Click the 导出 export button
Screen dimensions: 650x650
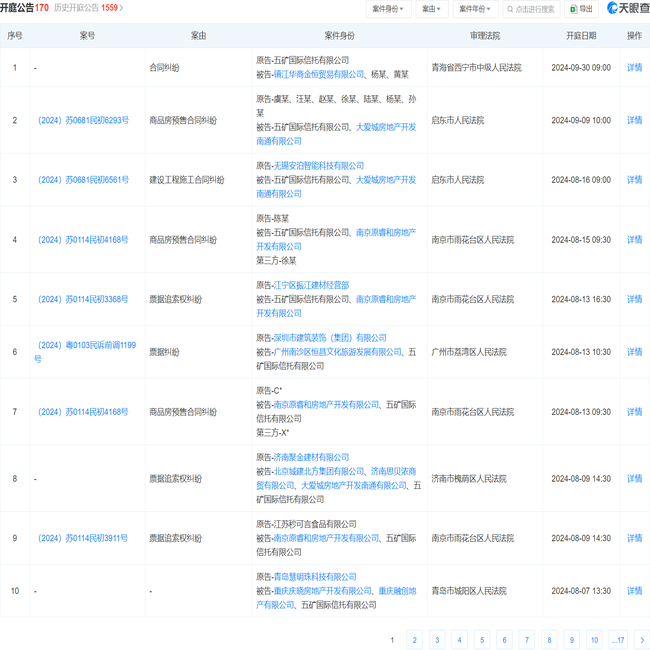[x=581, y=9]
